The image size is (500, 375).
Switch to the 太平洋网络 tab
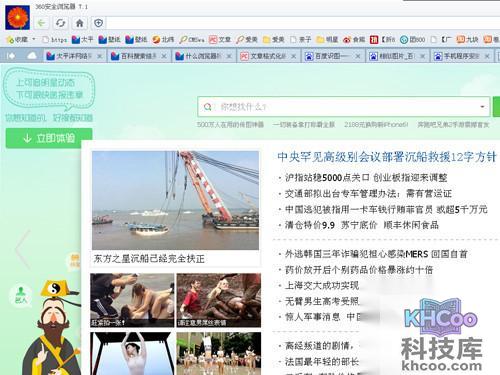[74, 56]
